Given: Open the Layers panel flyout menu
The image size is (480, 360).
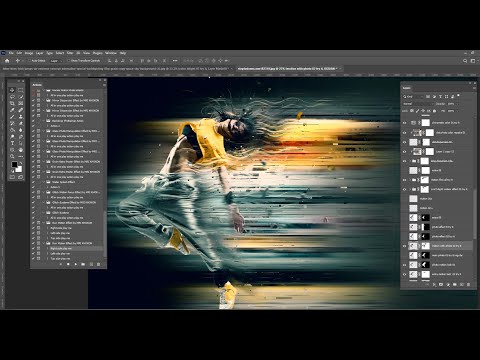Looking at the screenshot, I should 474,88.
